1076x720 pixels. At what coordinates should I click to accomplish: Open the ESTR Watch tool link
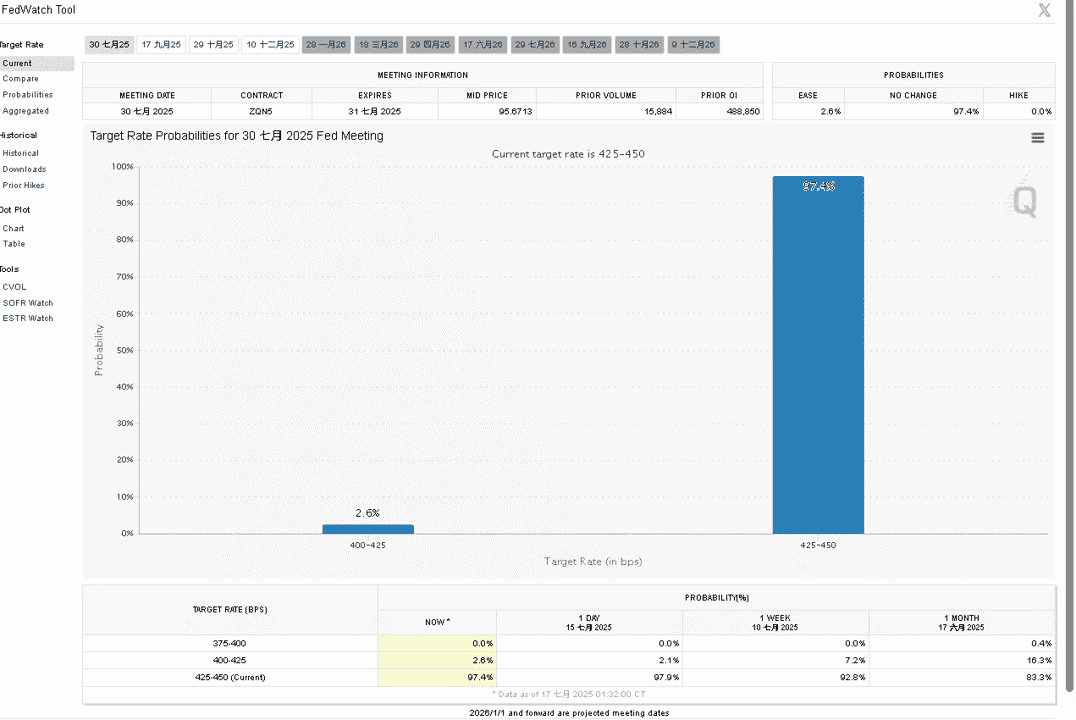pos(27,318)
